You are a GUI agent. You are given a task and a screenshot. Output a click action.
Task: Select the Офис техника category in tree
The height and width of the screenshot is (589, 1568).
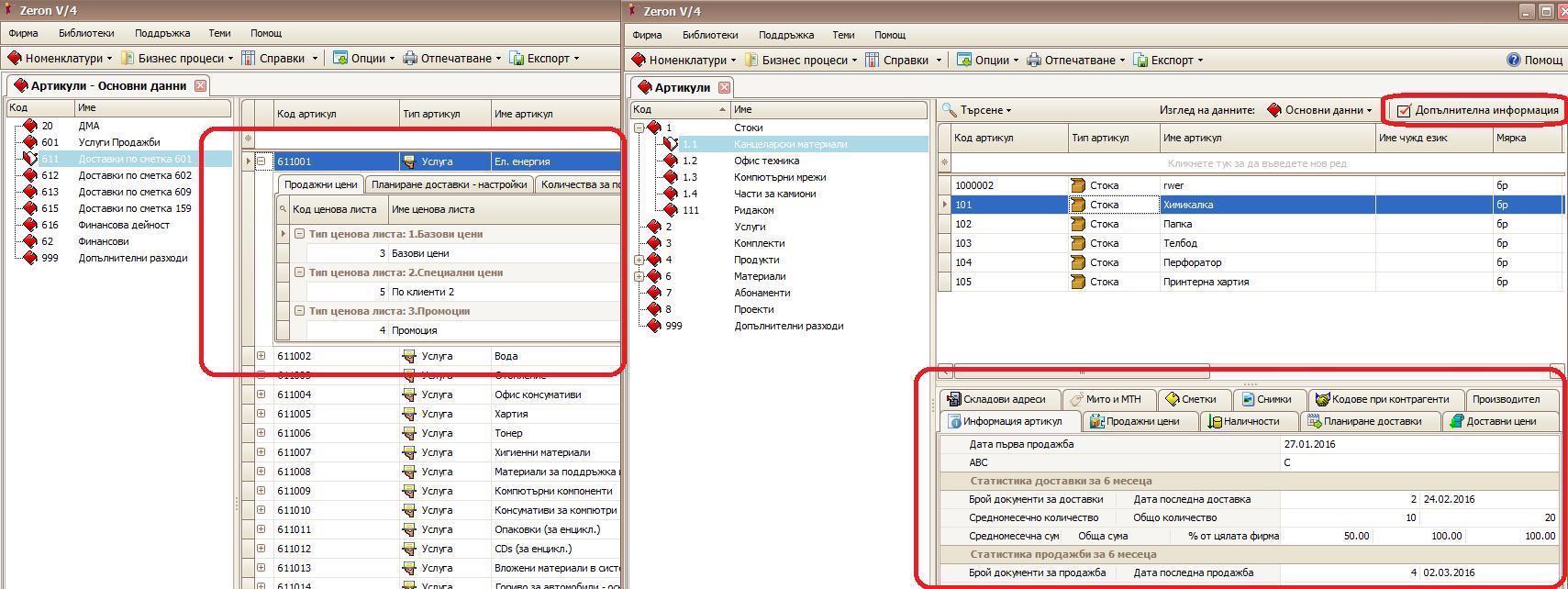765,161
